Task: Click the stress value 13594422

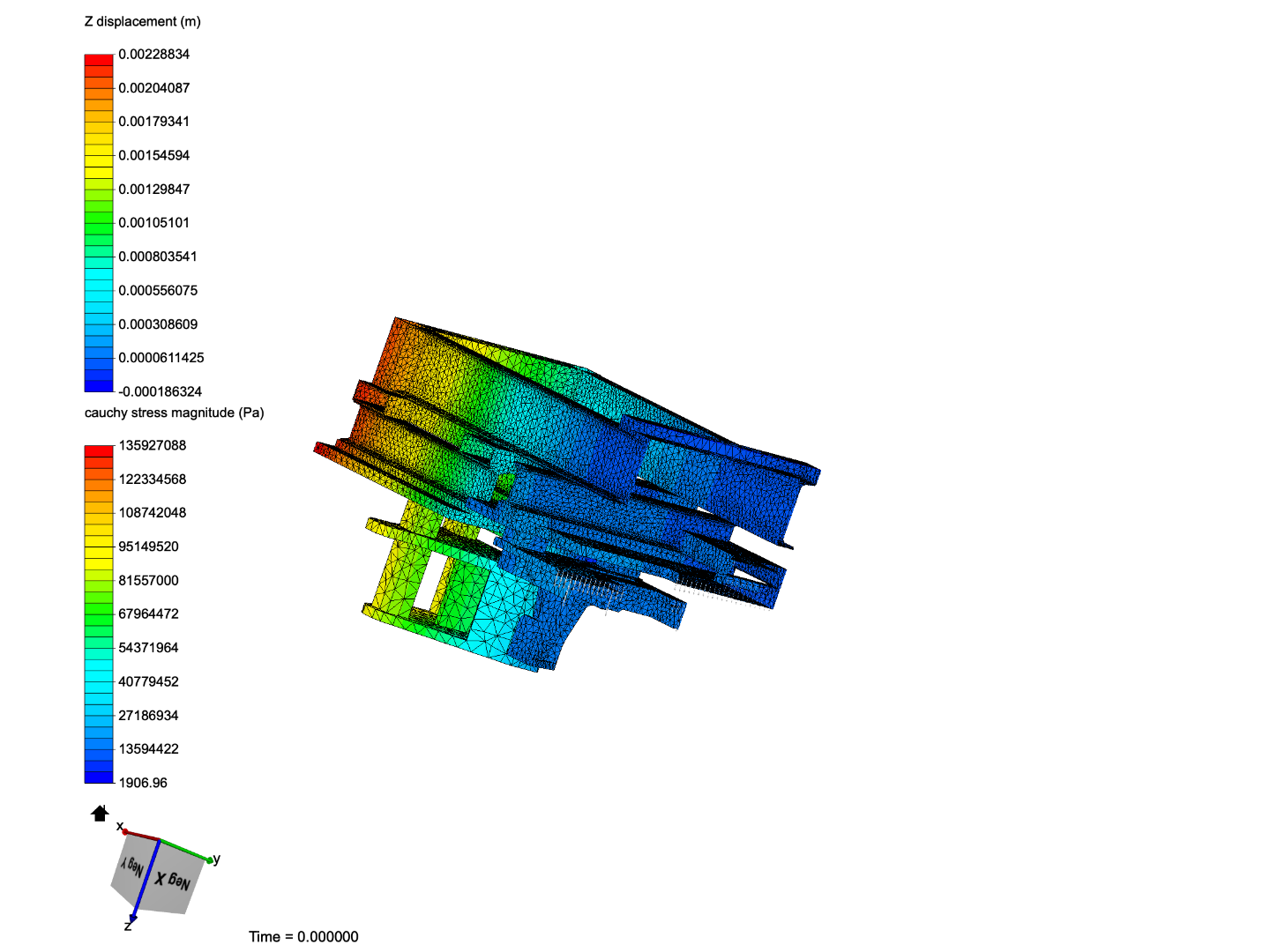Action: coord(149,748)
